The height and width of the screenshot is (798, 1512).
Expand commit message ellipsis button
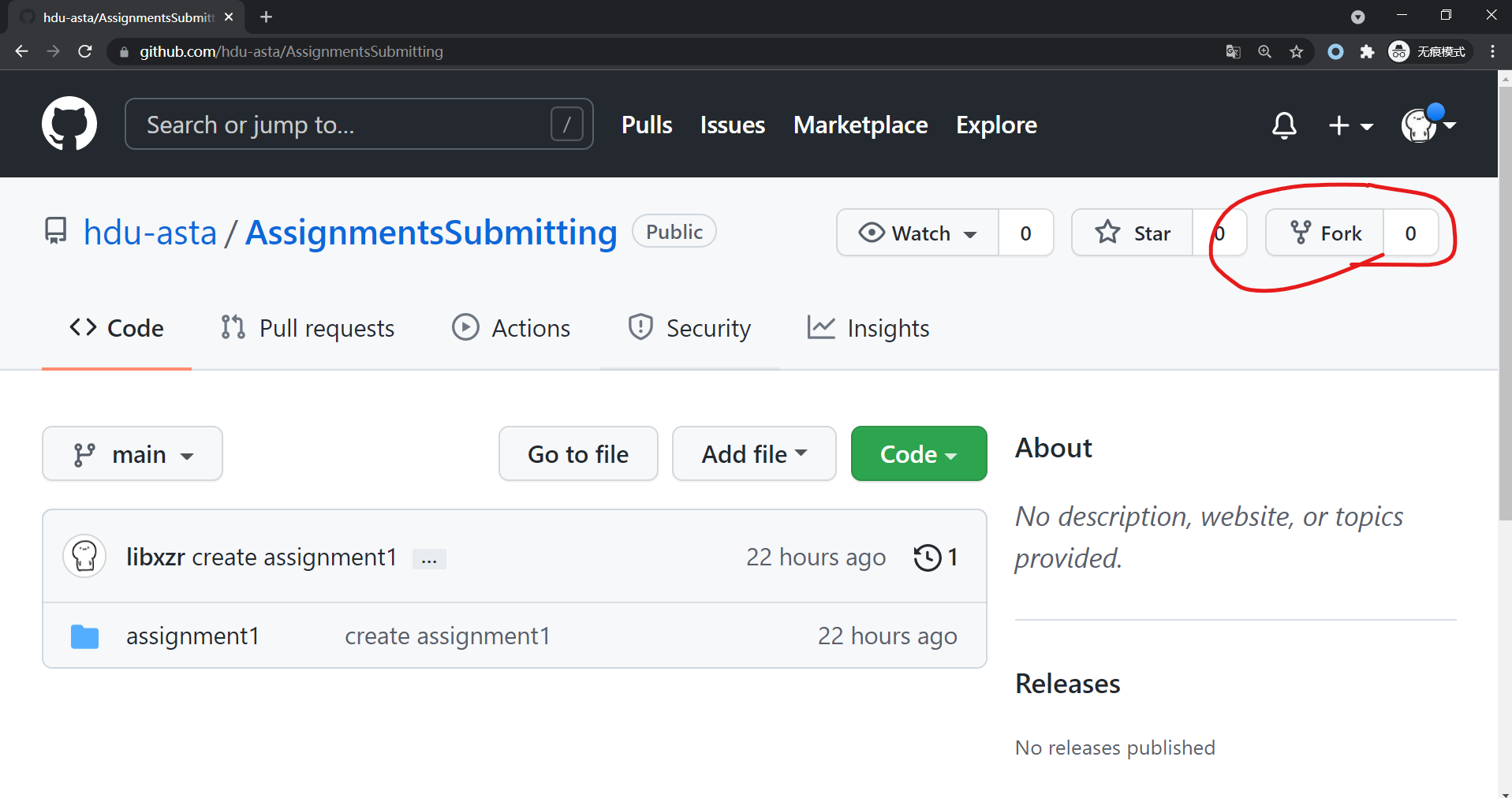(x=429, y=559)
